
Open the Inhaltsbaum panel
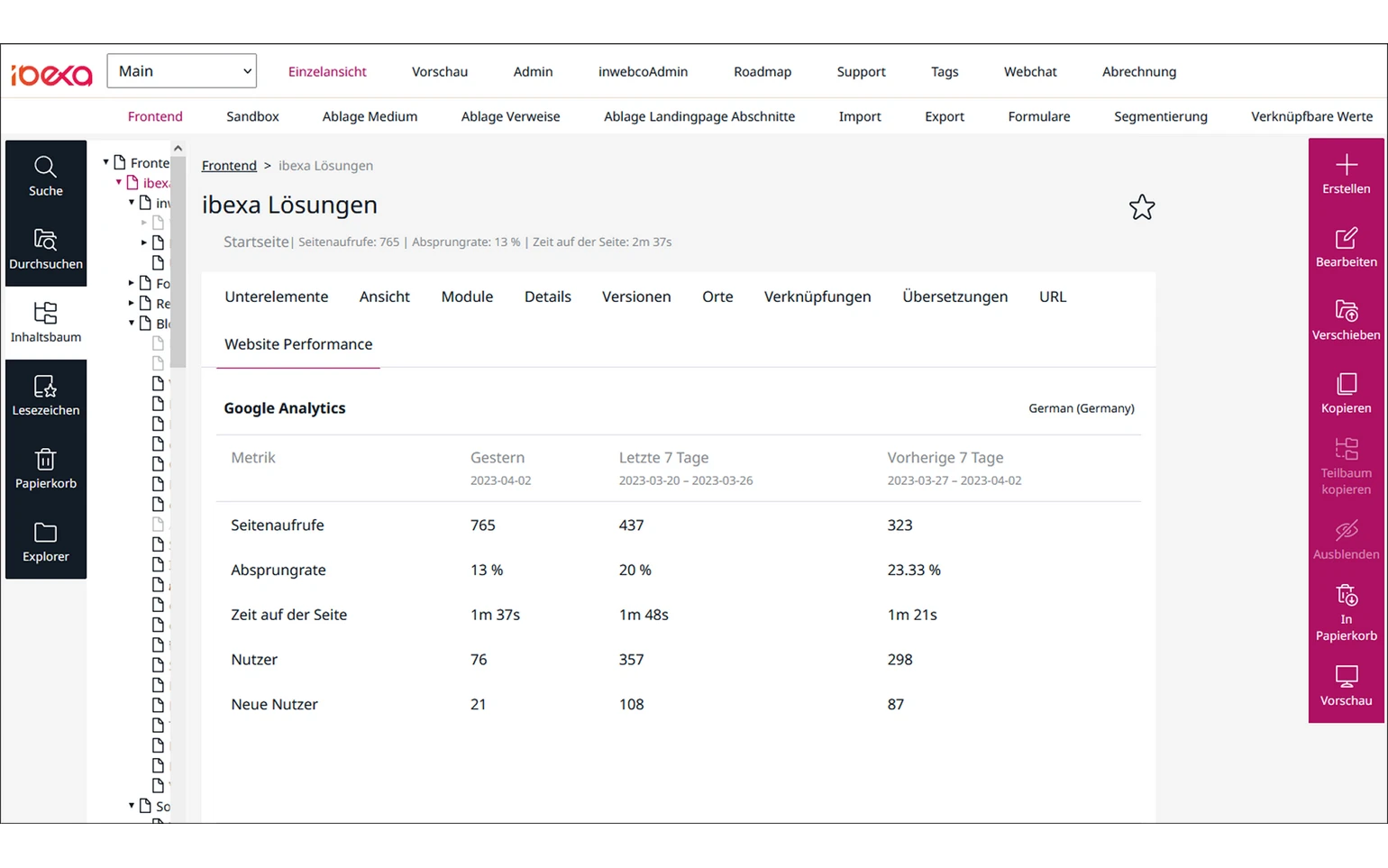[x=45, y=323]
